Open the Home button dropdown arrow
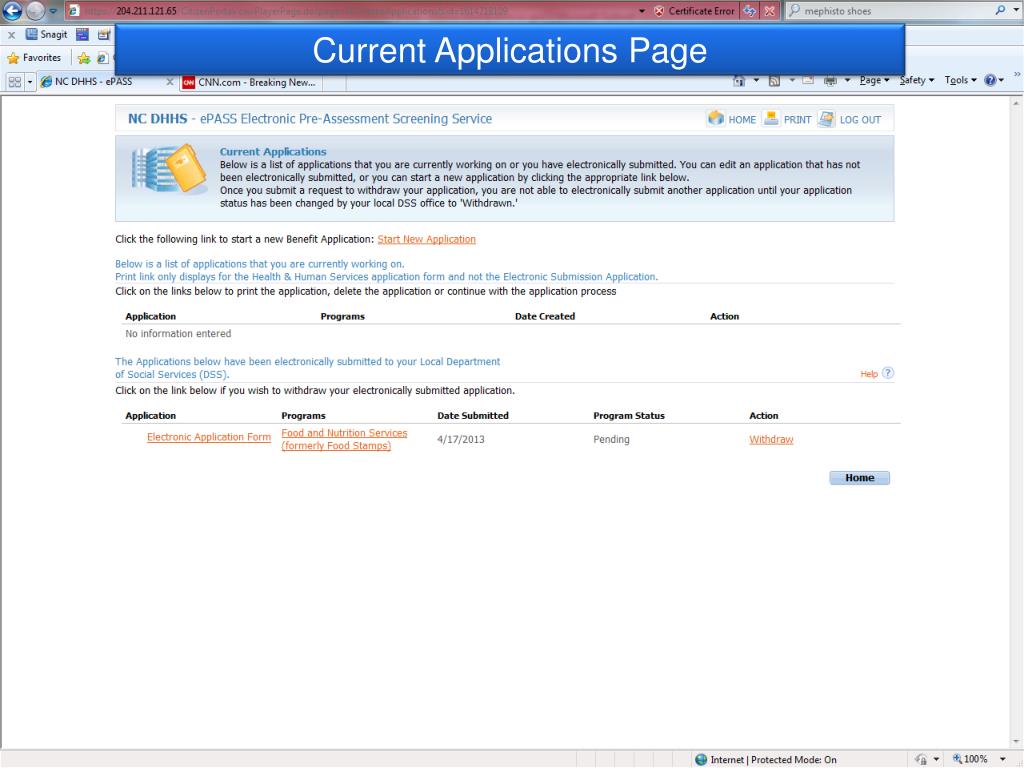The image size is (1024, 768). pos(756,80)
